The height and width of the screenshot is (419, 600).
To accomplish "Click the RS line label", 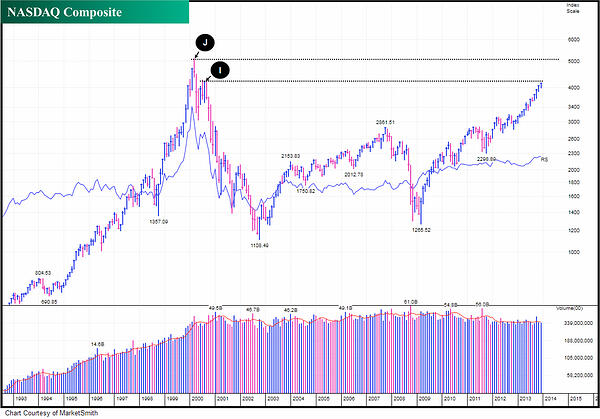I will [x=545, y=160].
